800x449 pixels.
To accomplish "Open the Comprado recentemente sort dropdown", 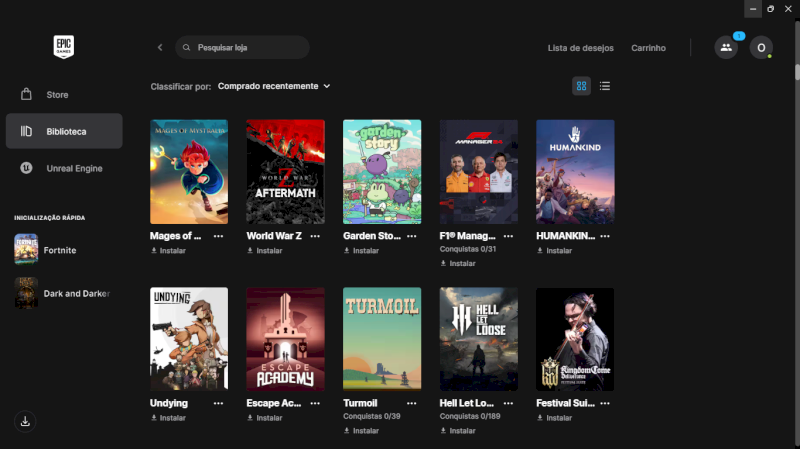I will click(x=274, y=86).
